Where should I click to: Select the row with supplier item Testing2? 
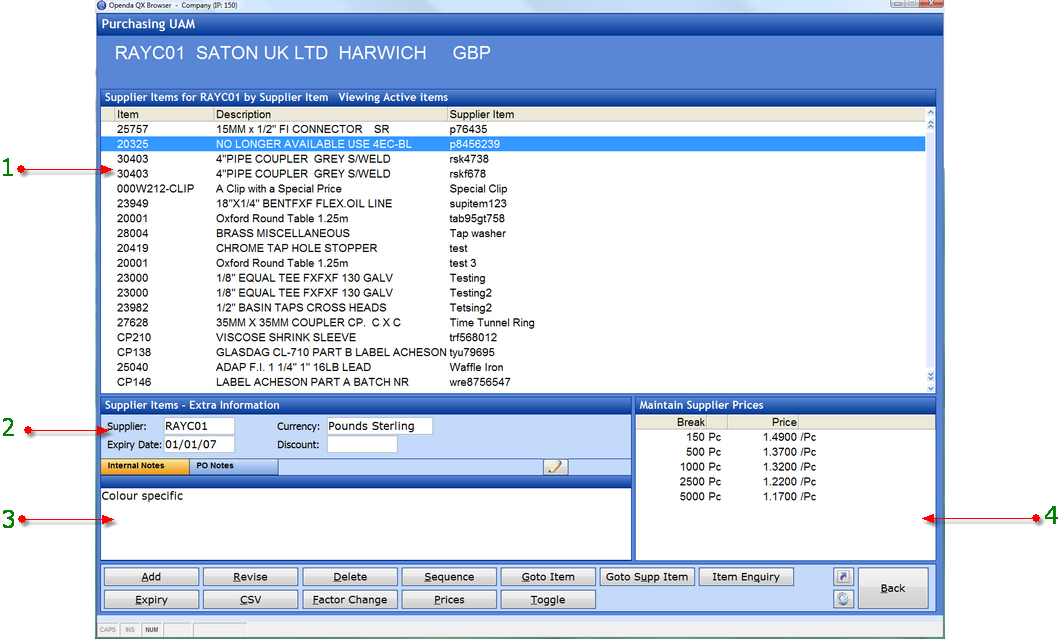(513, 293)
